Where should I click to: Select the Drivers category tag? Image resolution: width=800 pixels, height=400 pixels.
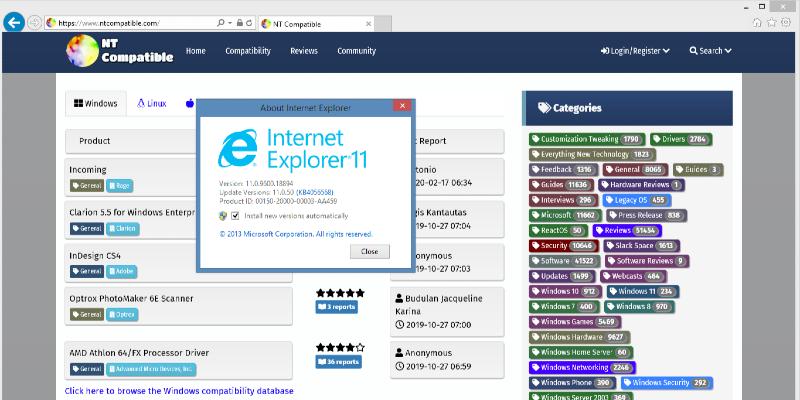pos(681,139)
